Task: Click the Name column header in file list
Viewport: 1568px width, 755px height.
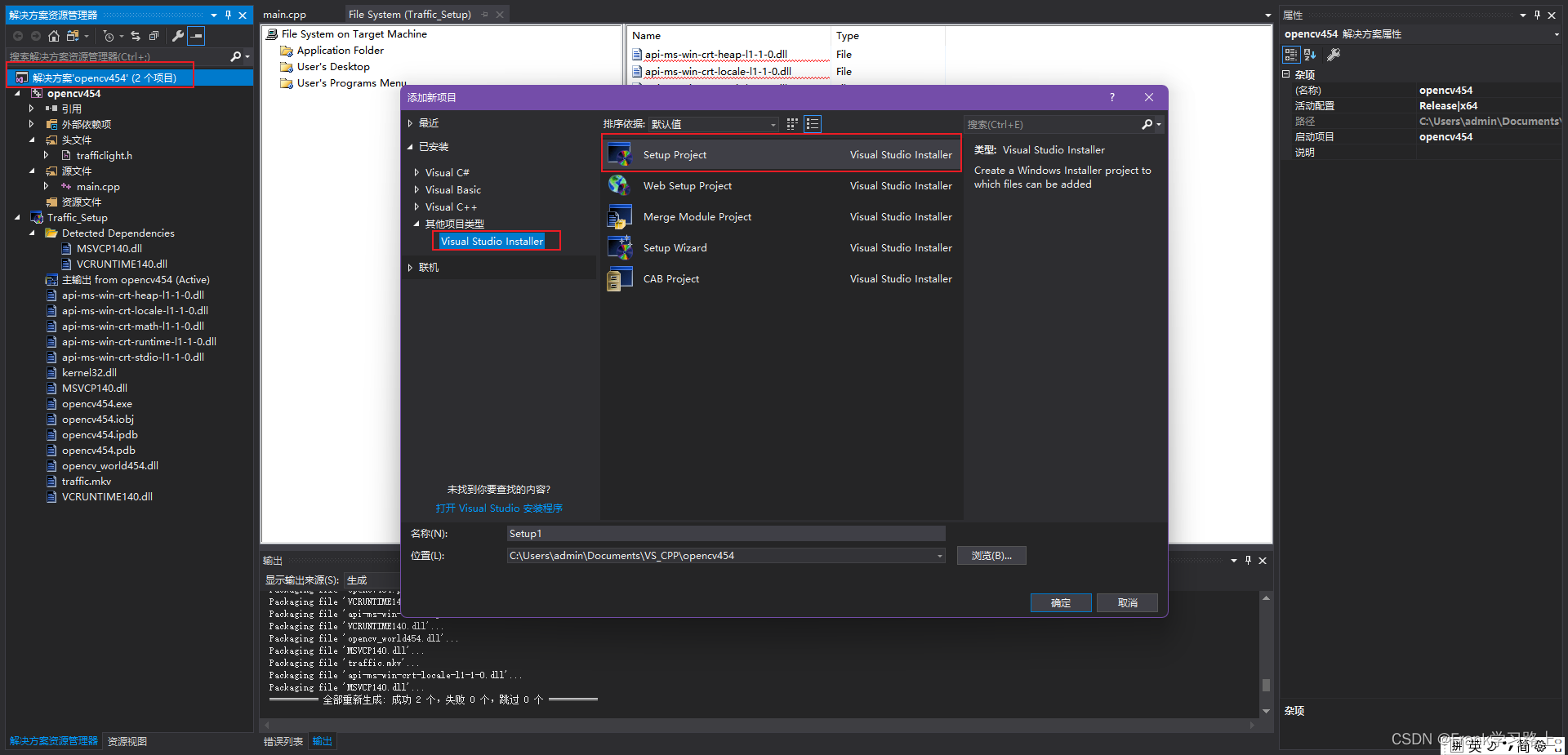Action: pyautogui.click(x=728, y=35)
